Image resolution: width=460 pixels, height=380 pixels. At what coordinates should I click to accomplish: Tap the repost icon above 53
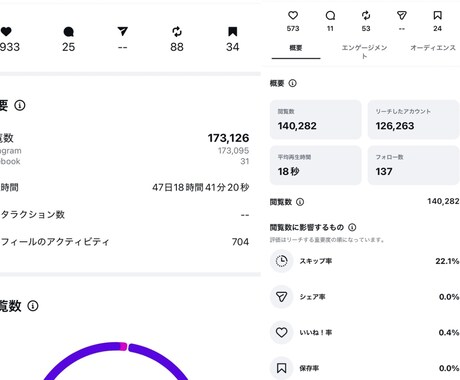pos(366,15)
